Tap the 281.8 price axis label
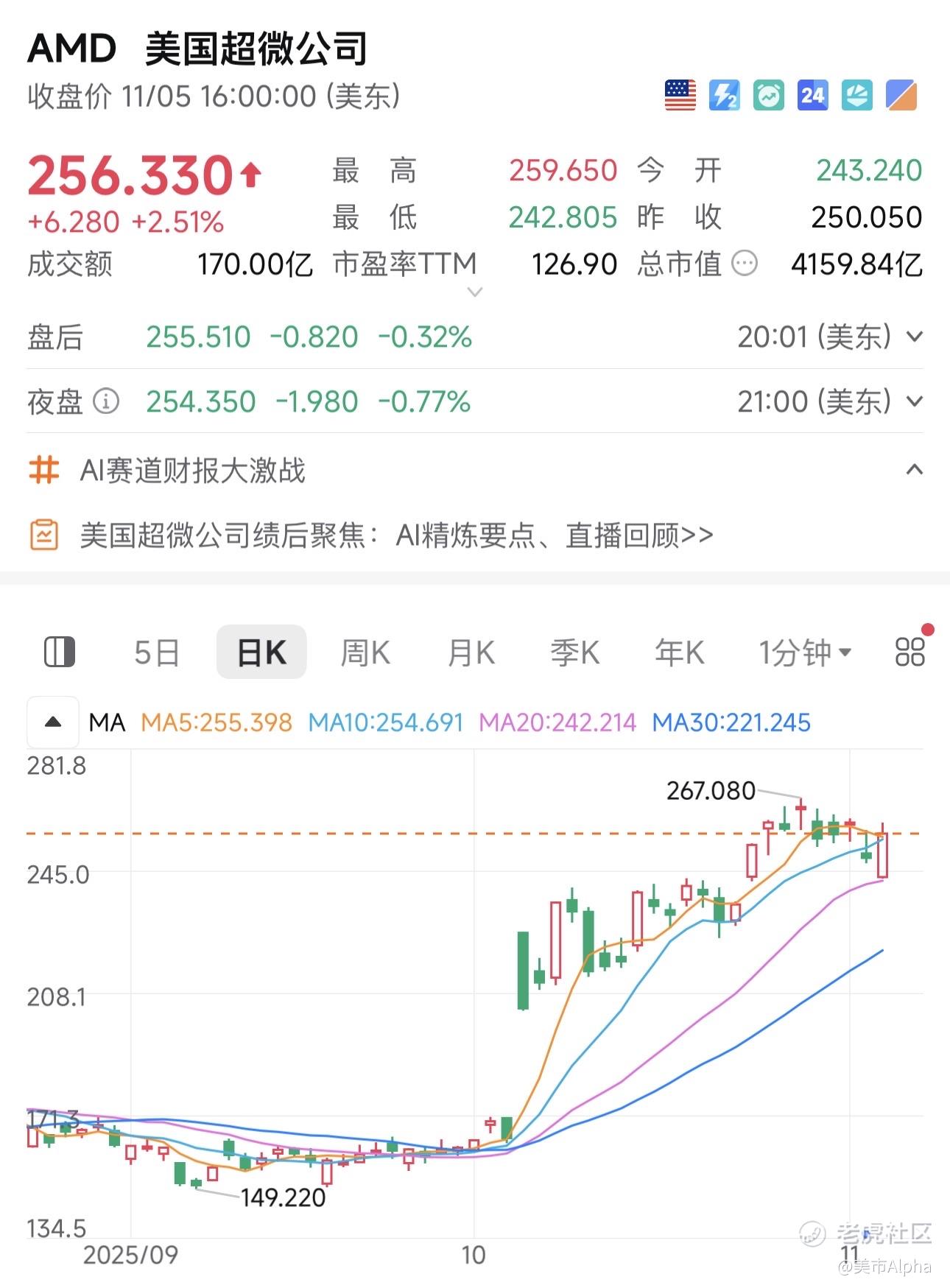 pyautogui.click(x=57, y=766)
